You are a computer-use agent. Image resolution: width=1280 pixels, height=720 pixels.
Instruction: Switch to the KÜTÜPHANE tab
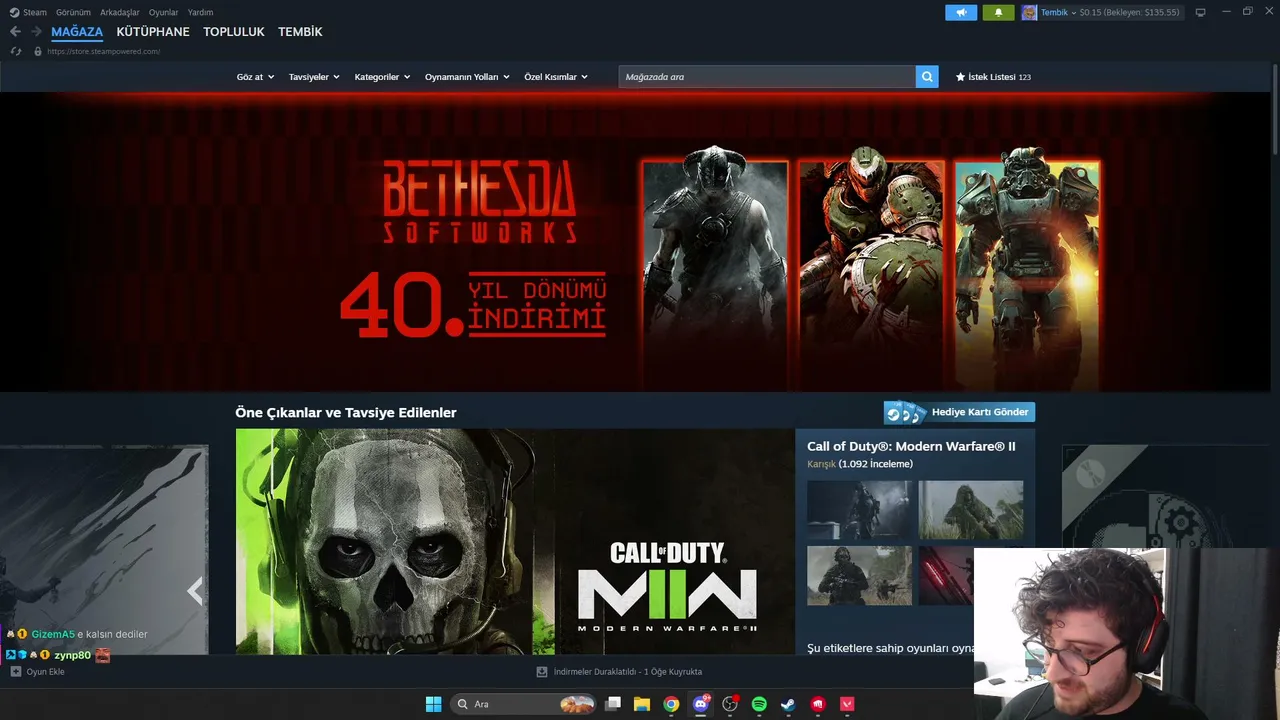(153, 32)
